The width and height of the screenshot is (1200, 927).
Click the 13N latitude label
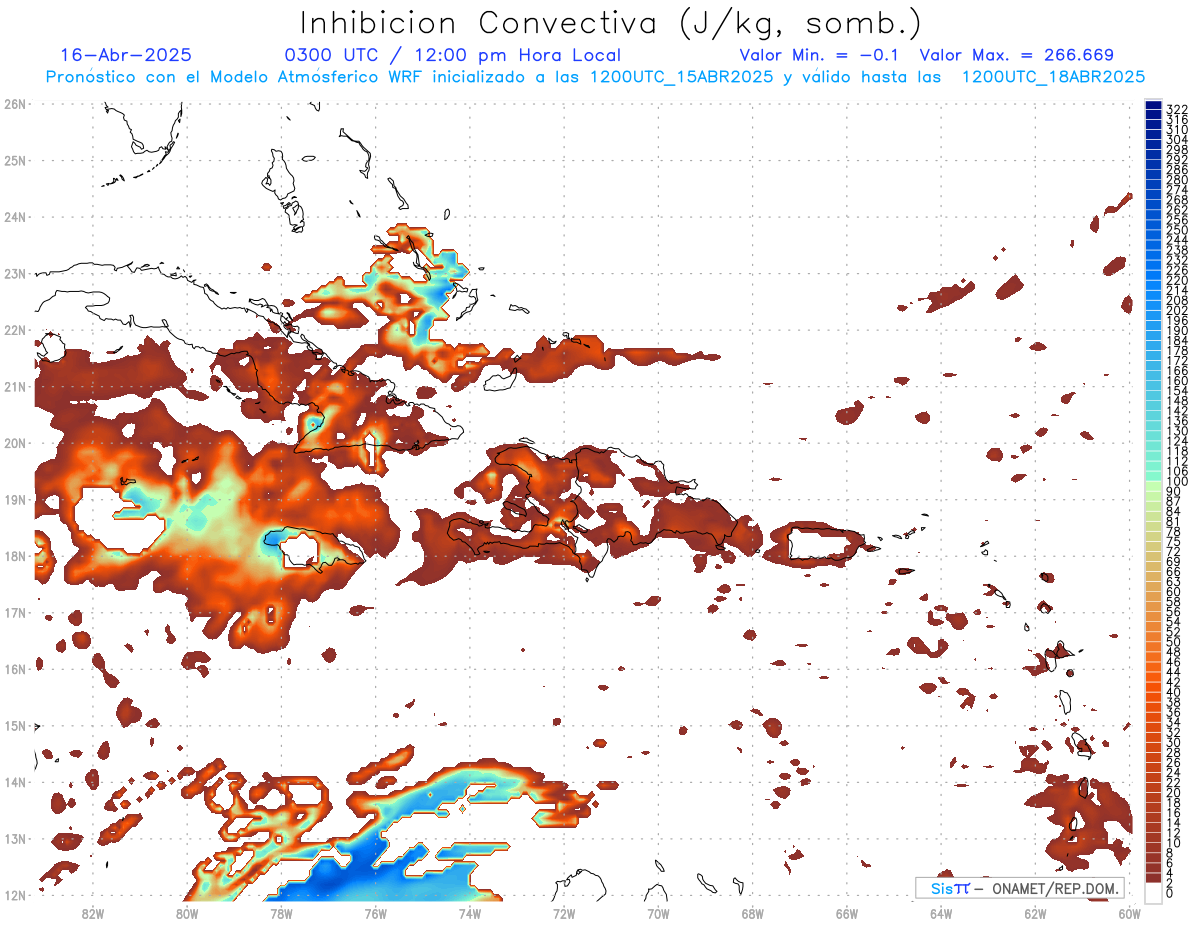click(14, 838)
